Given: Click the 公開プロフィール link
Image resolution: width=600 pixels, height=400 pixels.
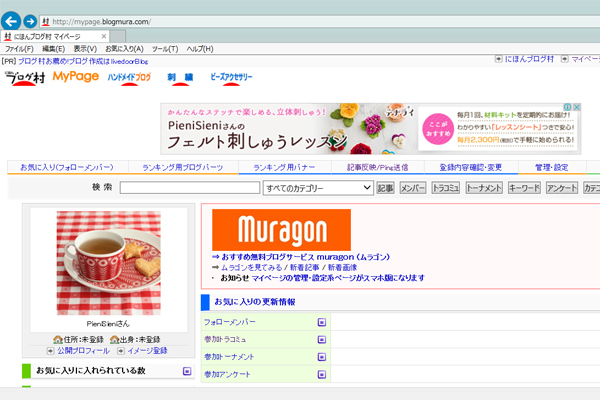Looking at the screenshot, I should pos(83,351).
